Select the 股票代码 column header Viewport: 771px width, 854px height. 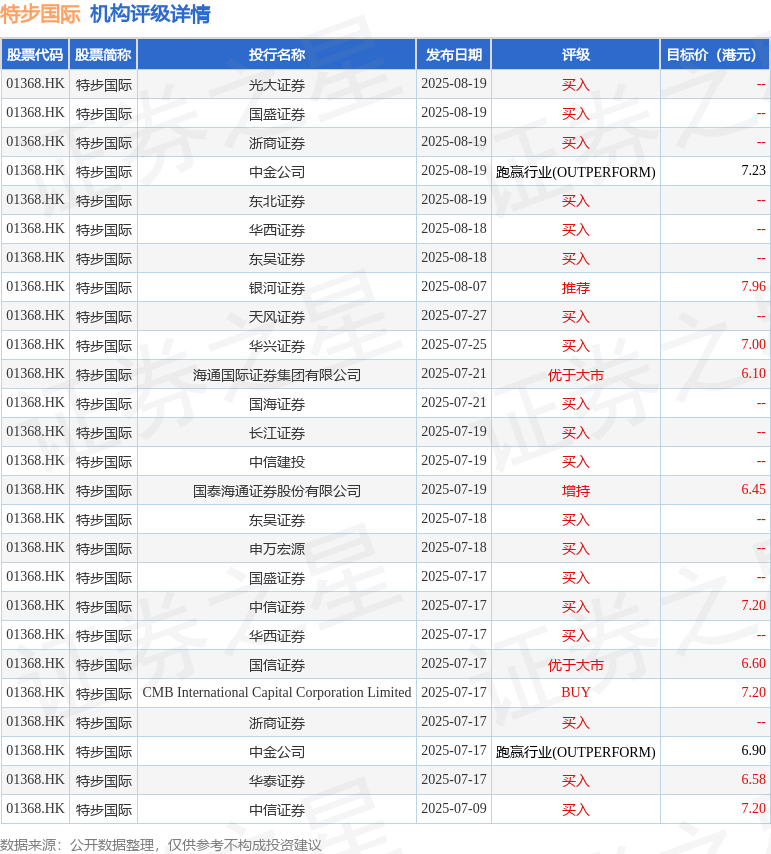(x=35, y=54)
